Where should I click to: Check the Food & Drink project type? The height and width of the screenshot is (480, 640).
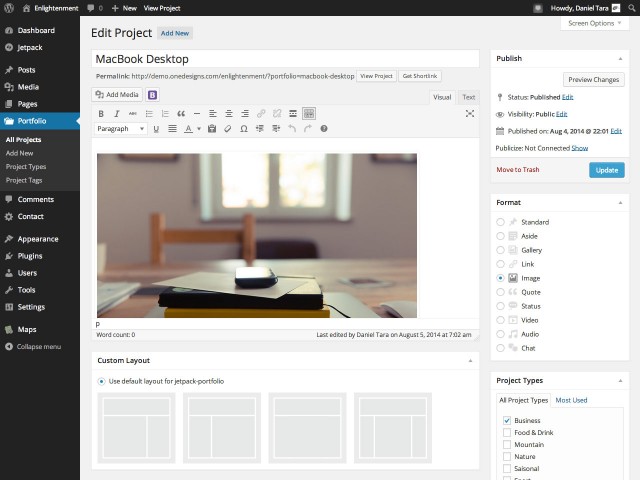[507, 433]
